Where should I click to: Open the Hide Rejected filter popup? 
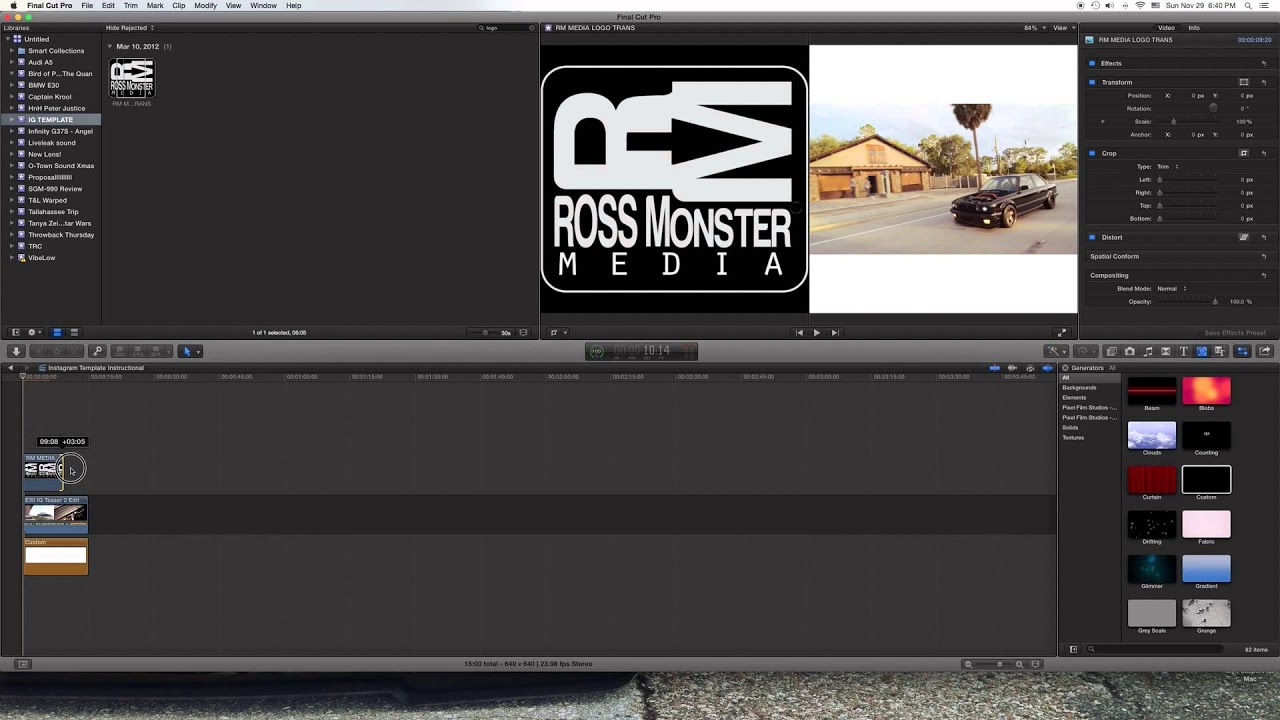point(130,28)
